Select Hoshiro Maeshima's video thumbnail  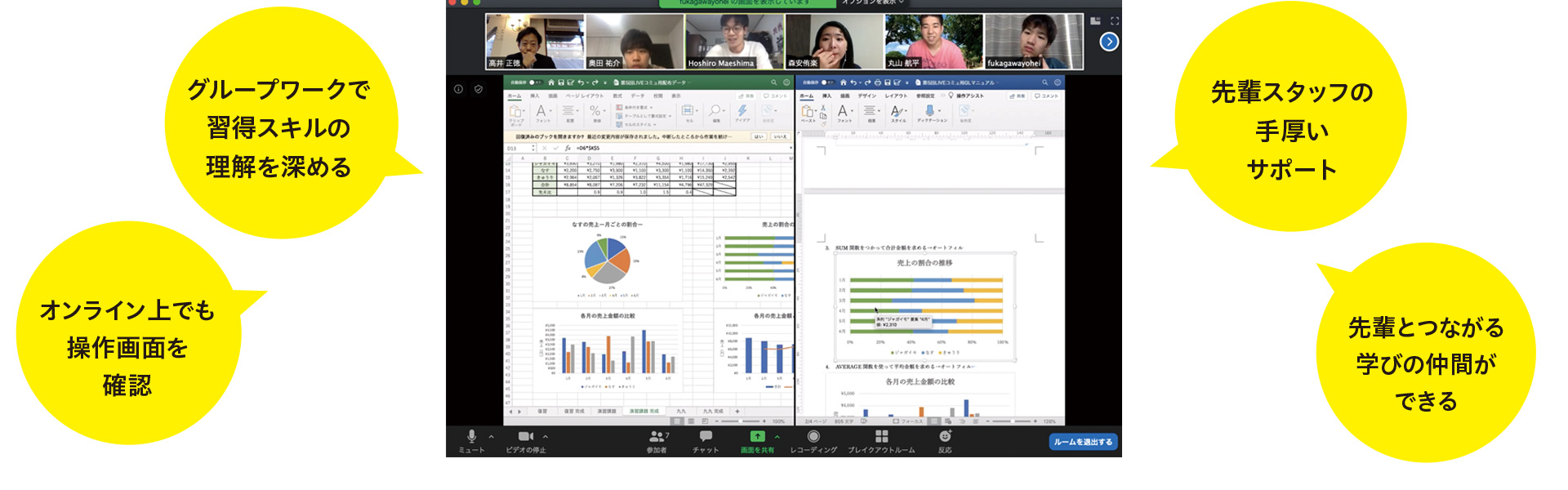click(734, 42)
